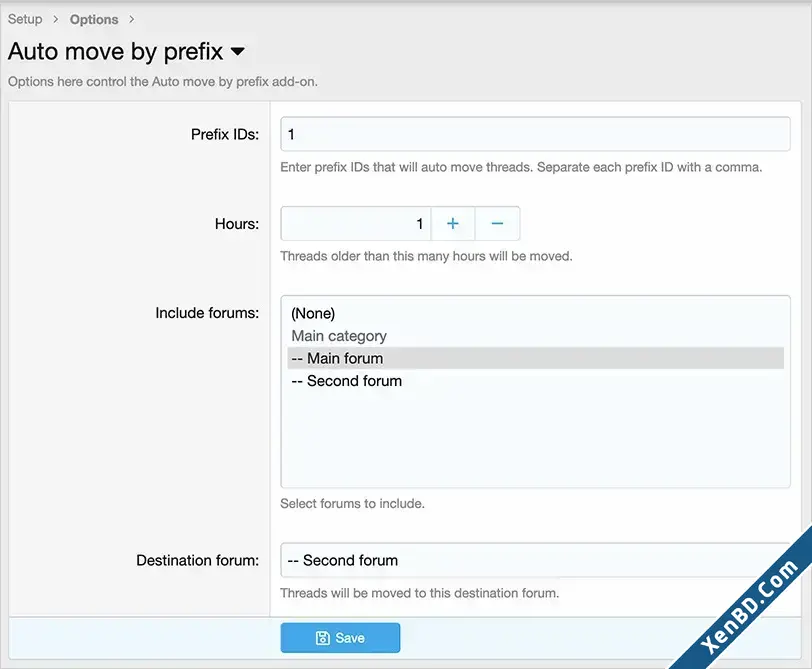Decrease Hours with the minus button

[497, 223]
